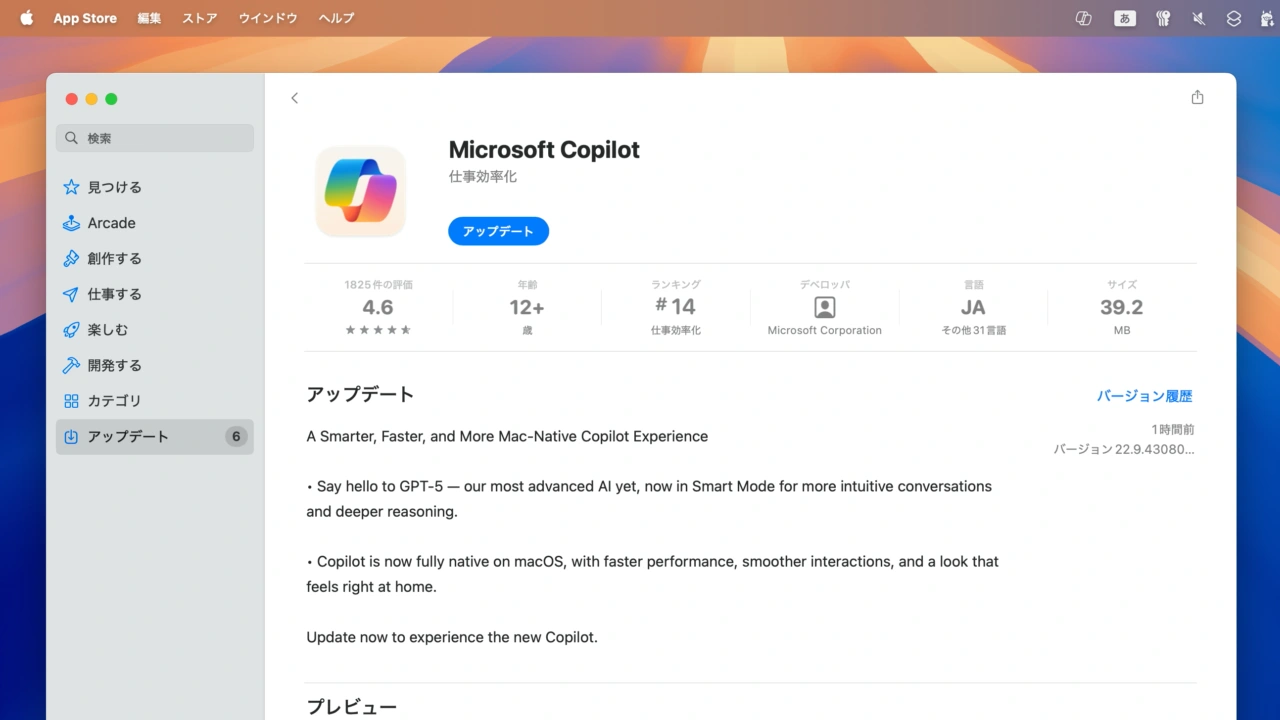The width and height of the screenshot is (1280, 720).
Task: Open the ストア (Store) menu
Action: tap(199, 18)
